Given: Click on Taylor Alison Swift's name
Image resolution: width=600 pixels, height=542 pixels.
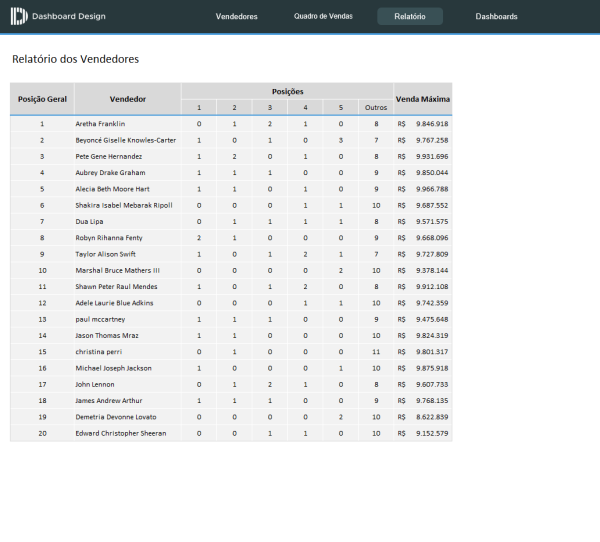Looking at the screenshot, I should pos(106,254).
